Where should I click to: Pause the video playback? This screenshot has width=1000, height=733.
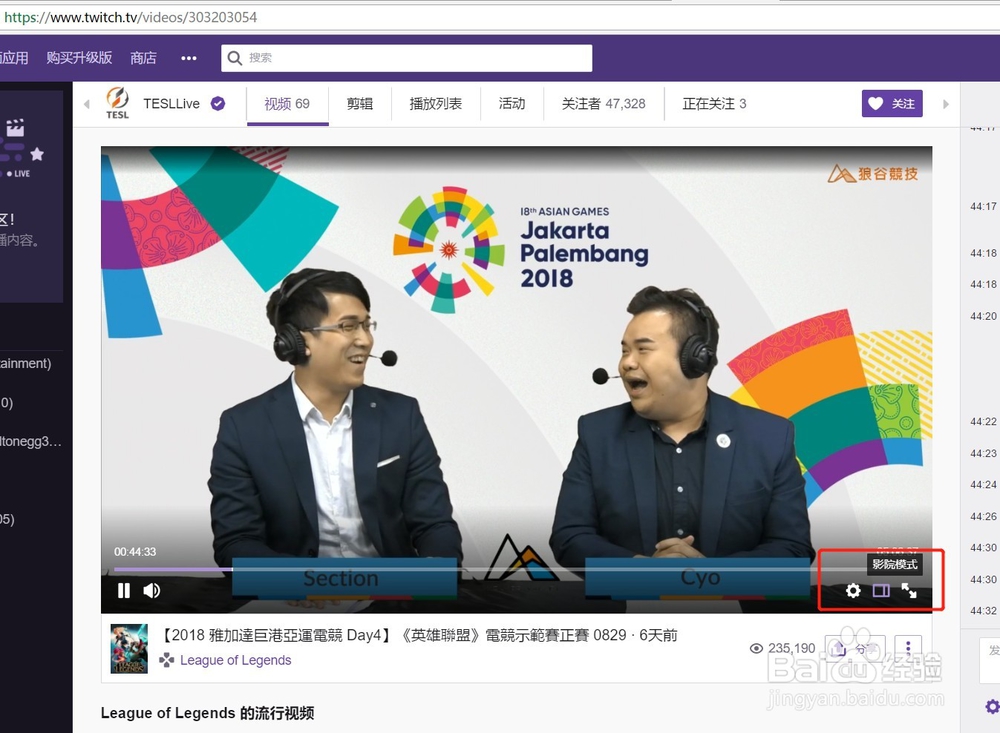pyautogui.click(x=124, y=591)
